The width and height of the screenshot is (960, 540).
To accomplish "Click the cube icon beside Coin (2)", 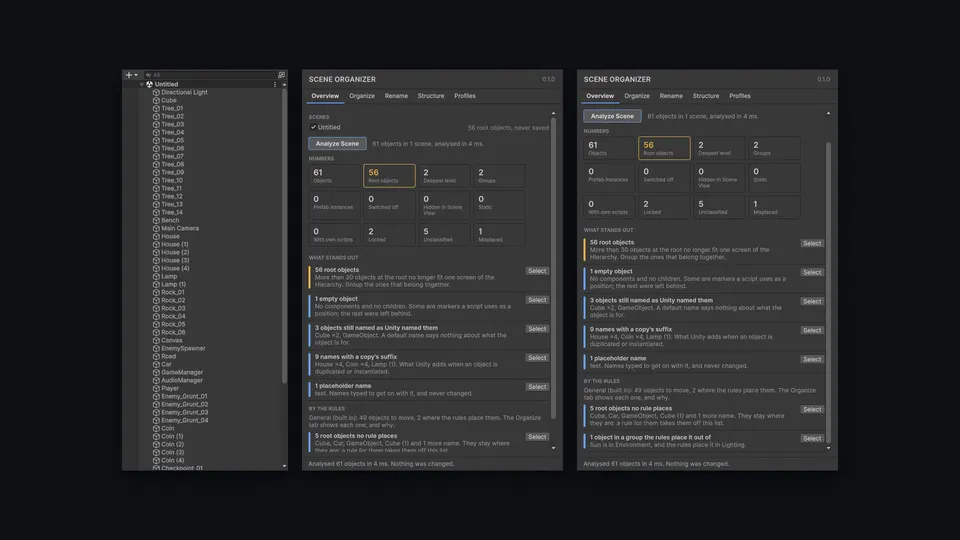I will [156, 444].
